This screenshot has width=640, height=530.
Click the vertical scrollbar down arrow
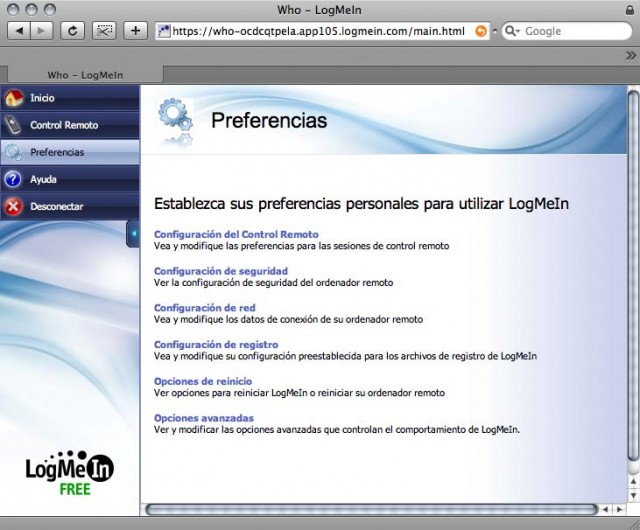click(x=633, y=496)
